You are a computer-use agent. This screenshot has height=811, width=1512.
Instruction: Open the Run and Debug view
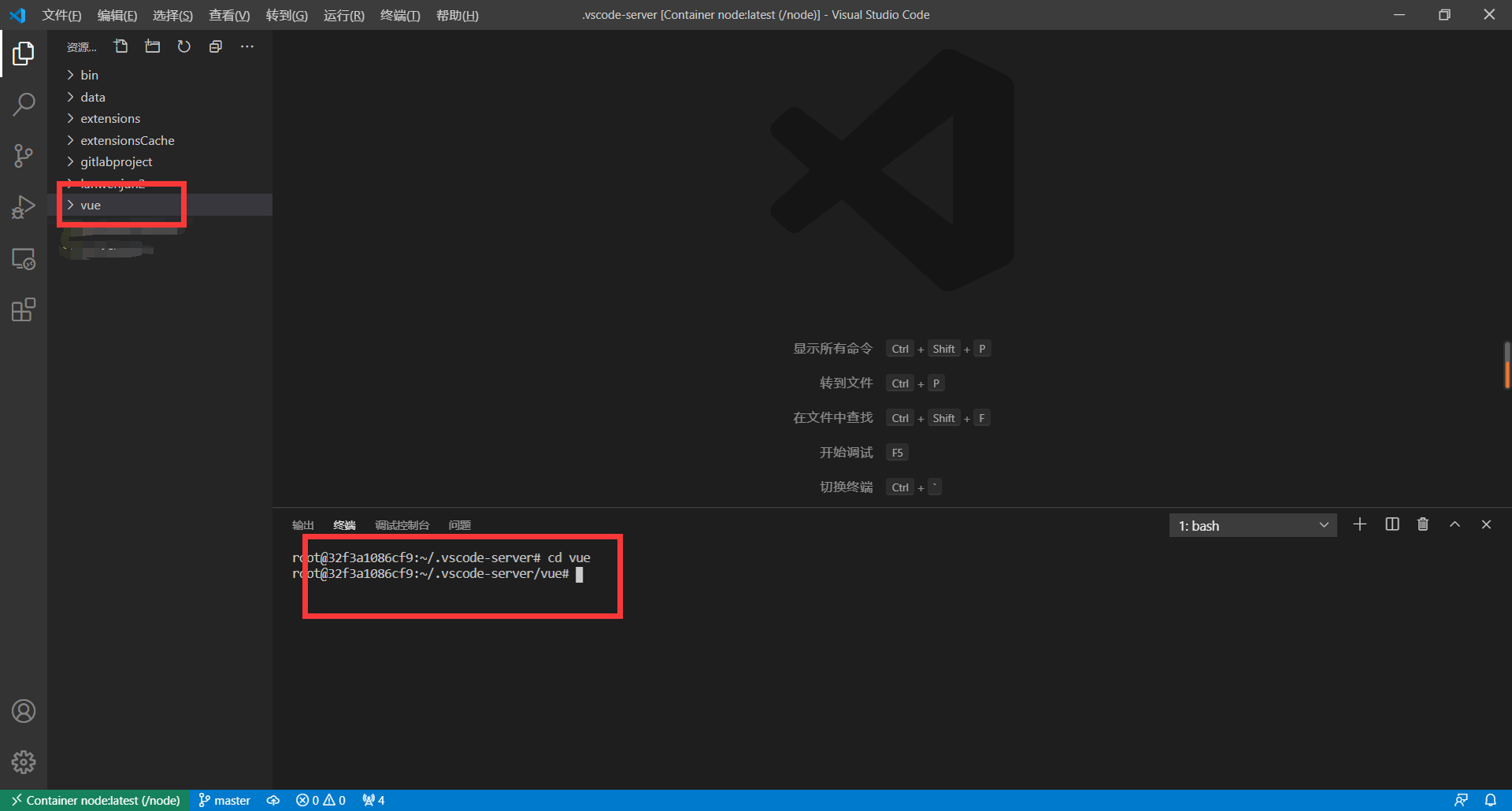point(24,207)
